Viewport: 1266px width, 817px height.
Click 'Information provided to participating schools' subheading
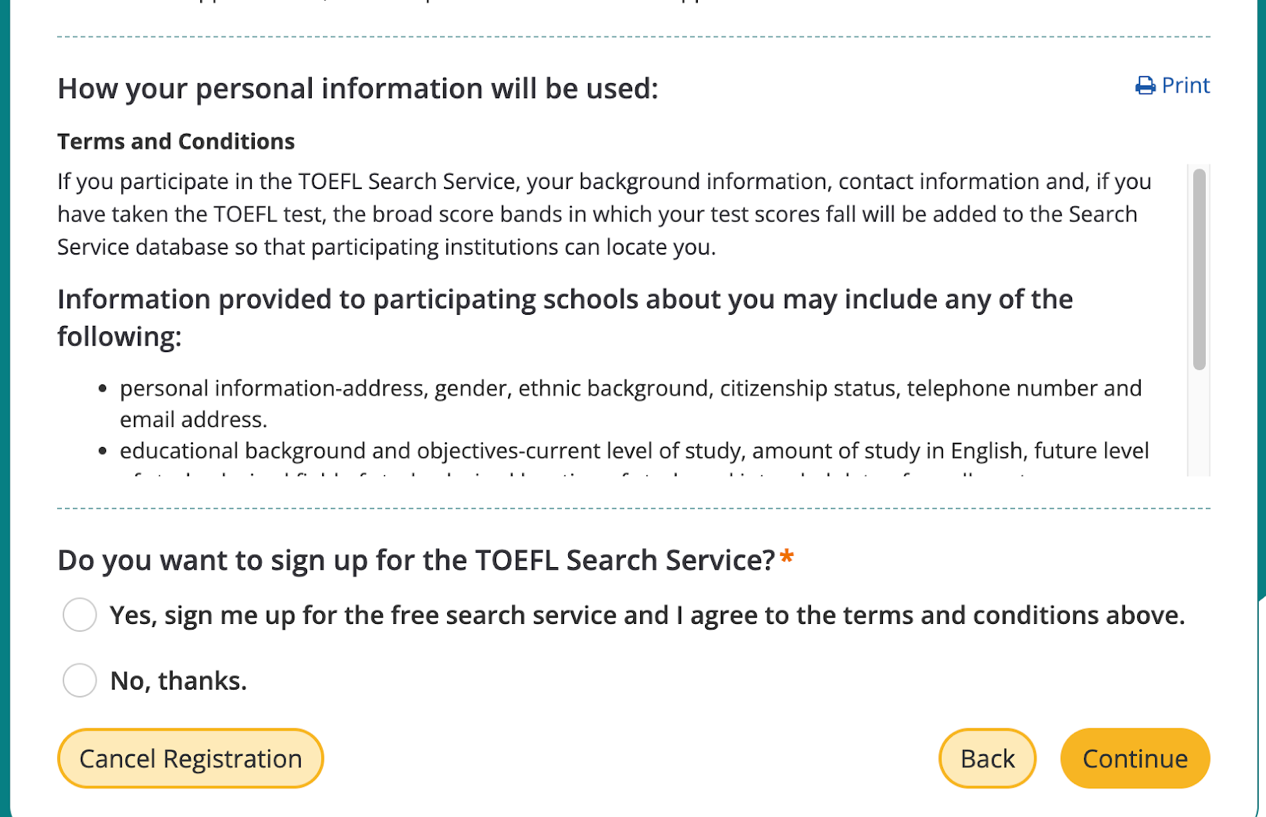pos(565,300)
